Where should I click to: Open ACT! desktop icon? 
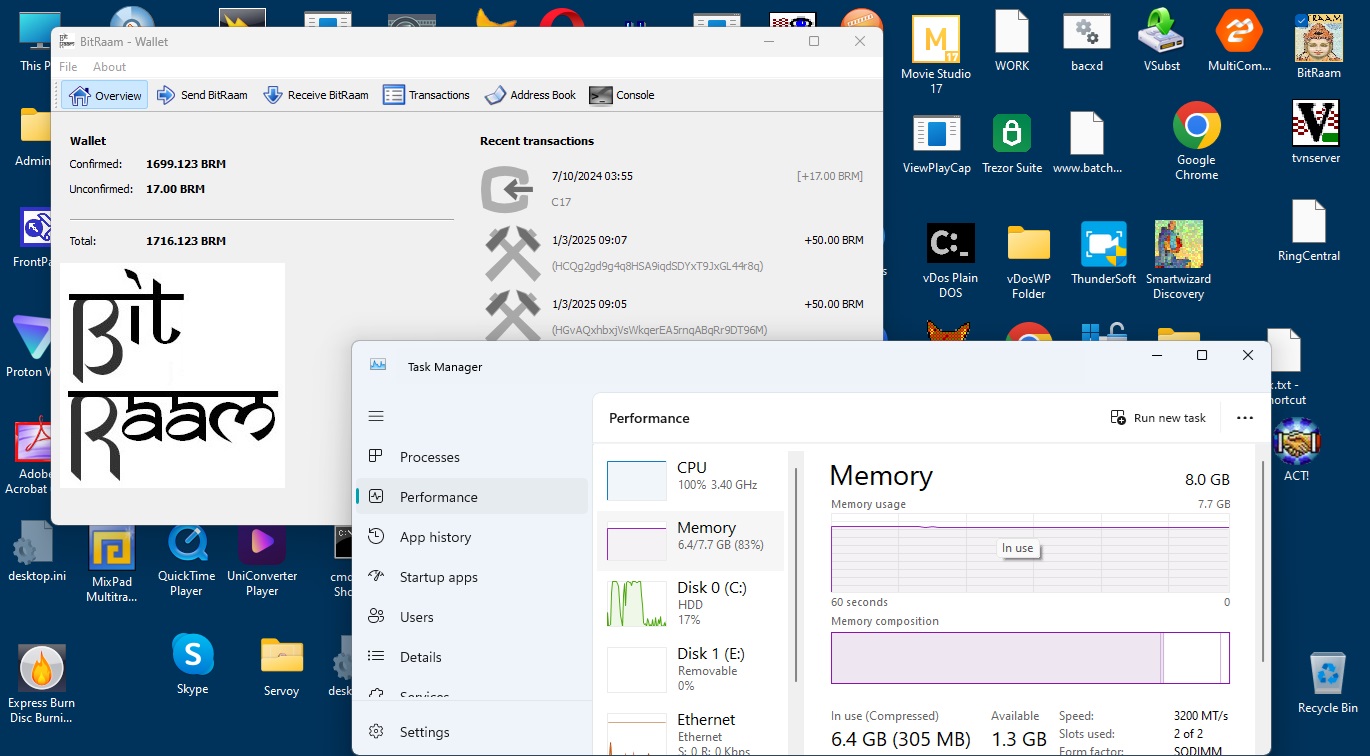1297,450
